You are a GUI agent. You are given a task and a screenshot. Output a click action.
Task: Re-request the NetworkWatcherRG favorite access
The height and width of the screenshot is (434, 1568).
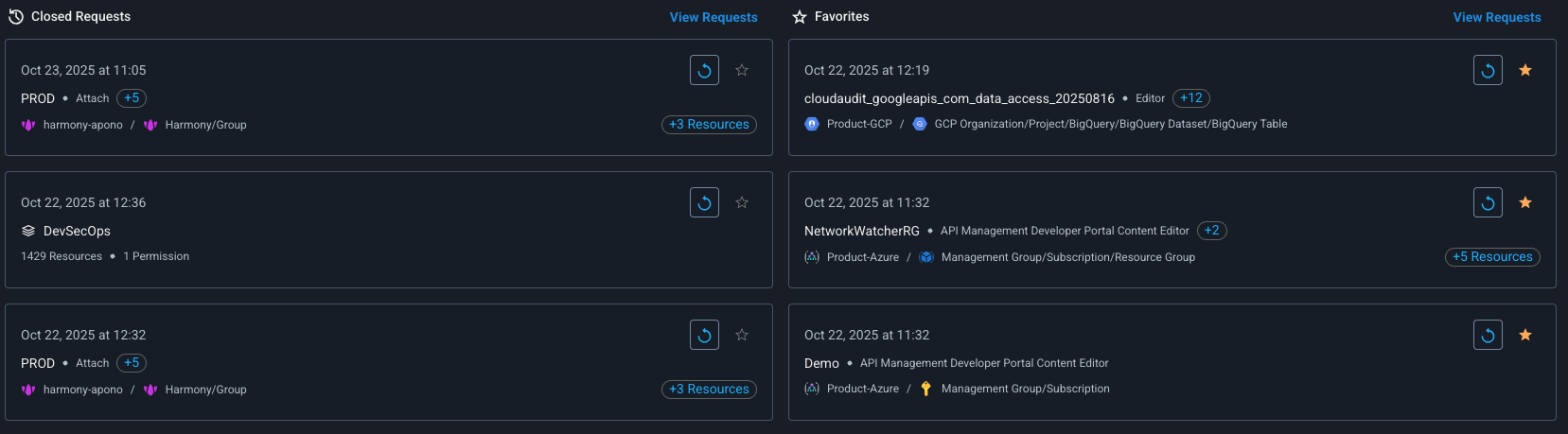point(1488,202)
